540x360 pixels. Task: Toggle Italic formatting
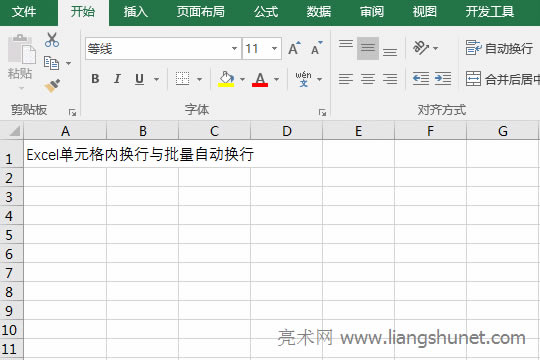117,79
